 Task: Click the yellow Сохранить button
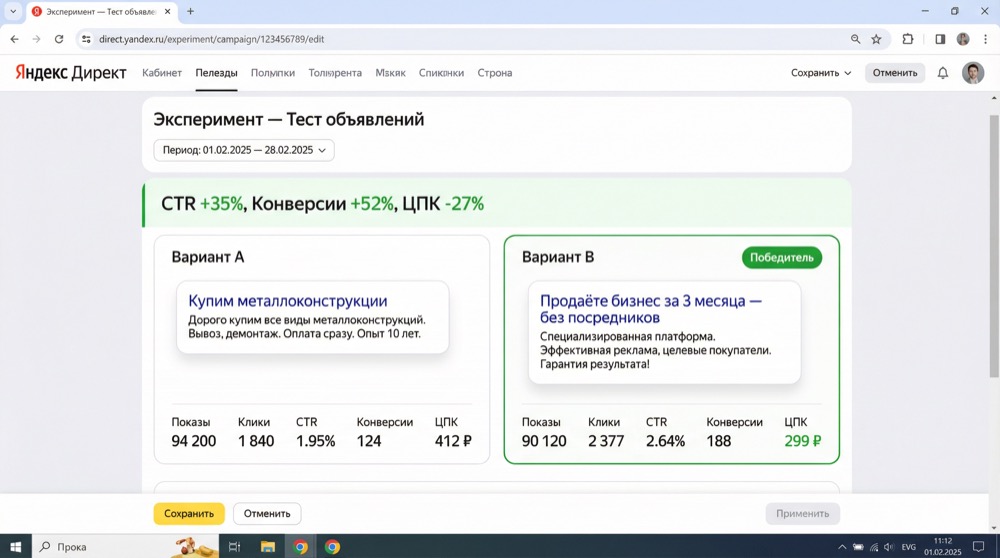coord(189,513)
